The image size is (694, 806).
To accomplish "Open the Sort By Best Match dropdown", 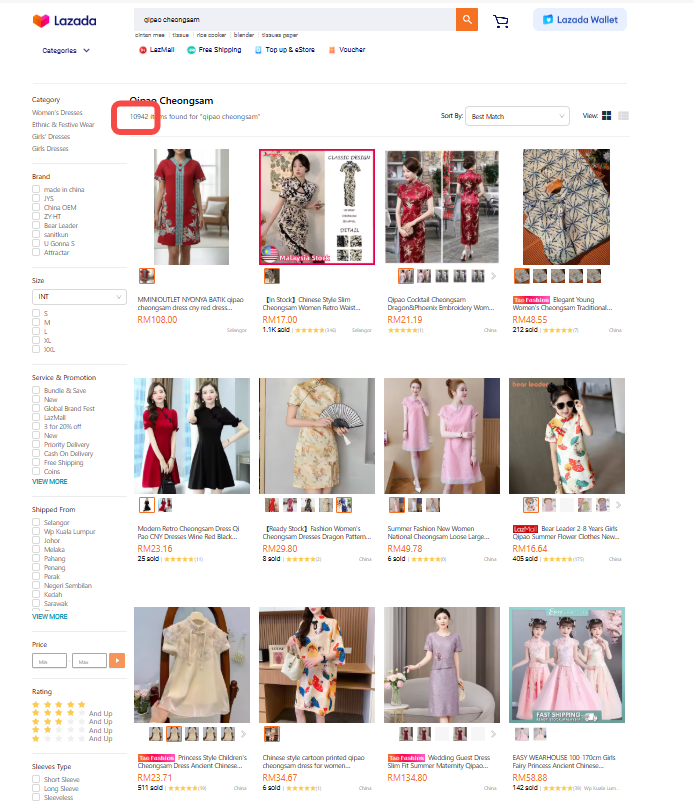I will click(518, 117).
